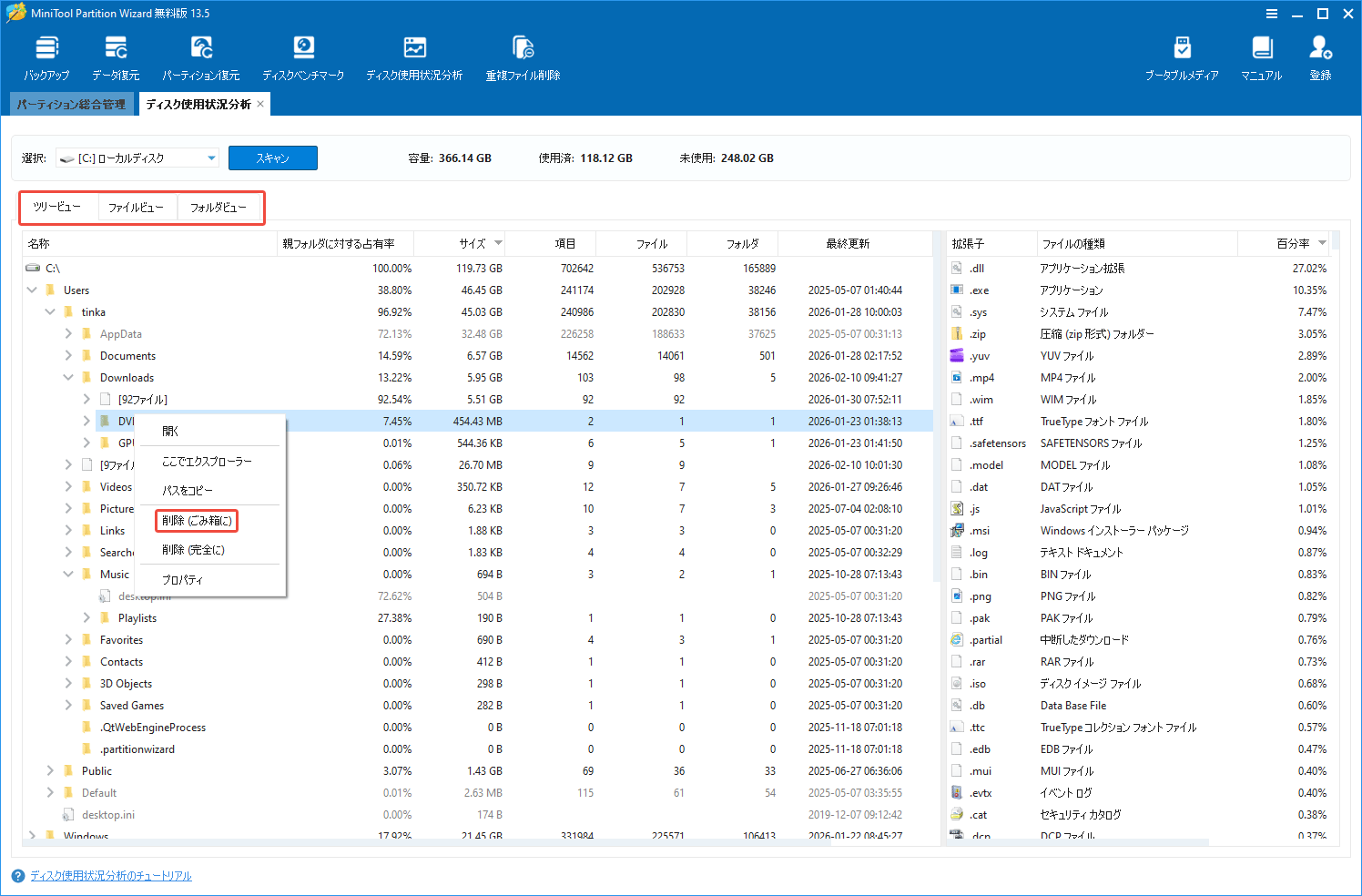
Task: Open the マニュアル (Manual) icon
Action: click(1260, 56)
